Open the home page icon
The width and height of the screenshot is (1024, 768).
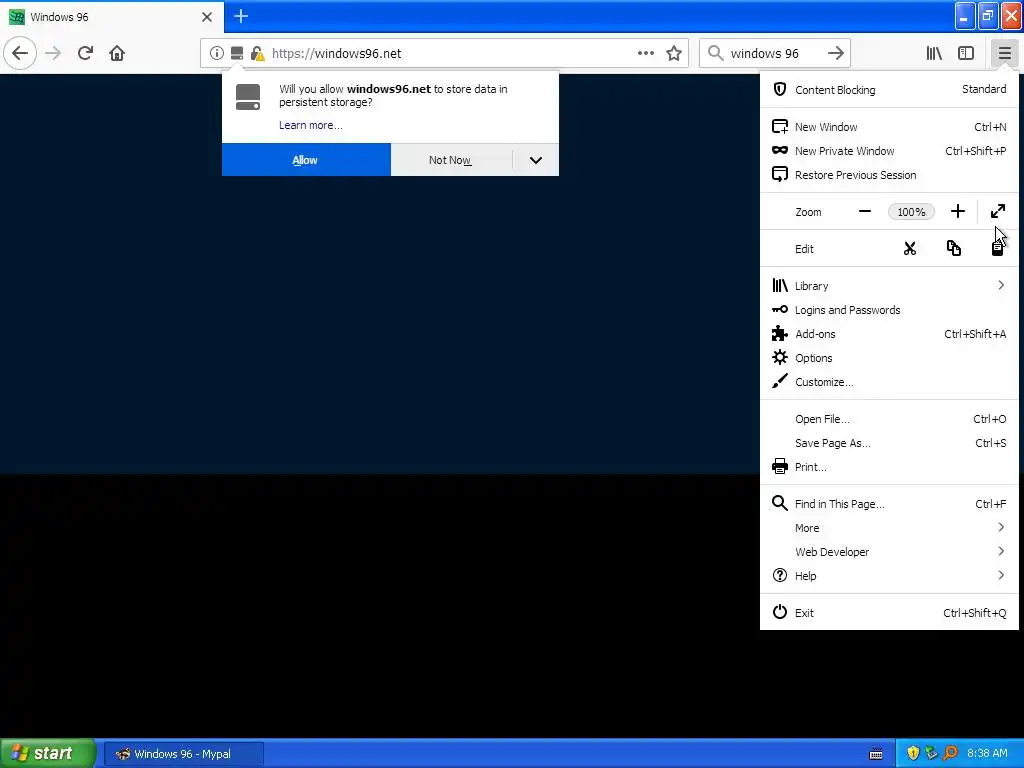pos(117,54)
